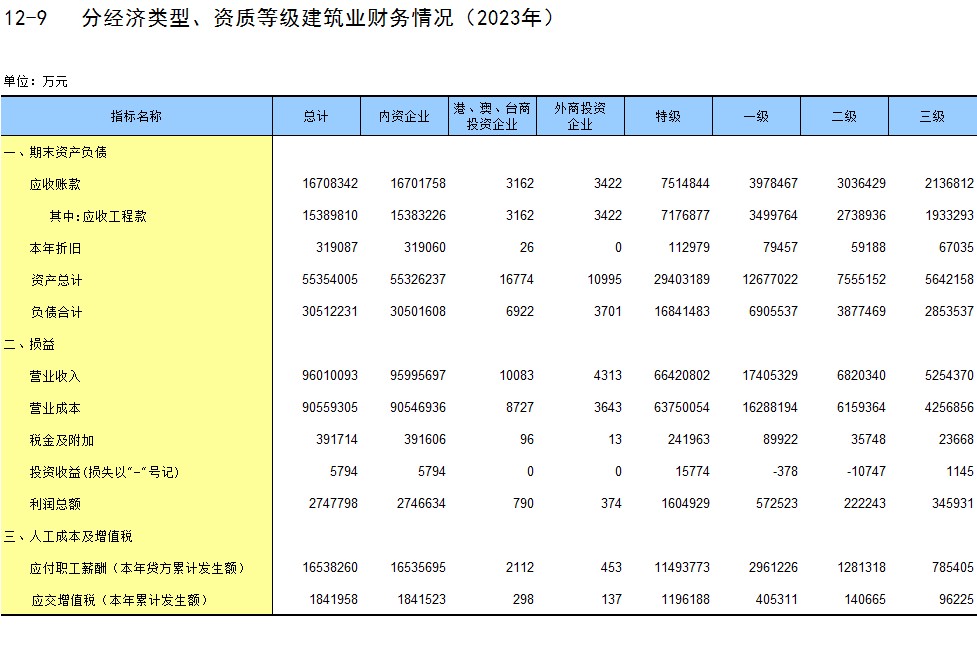
Task: Click the value 16538260 for 应付职工薪酬
Action: [x=330, y=568]
